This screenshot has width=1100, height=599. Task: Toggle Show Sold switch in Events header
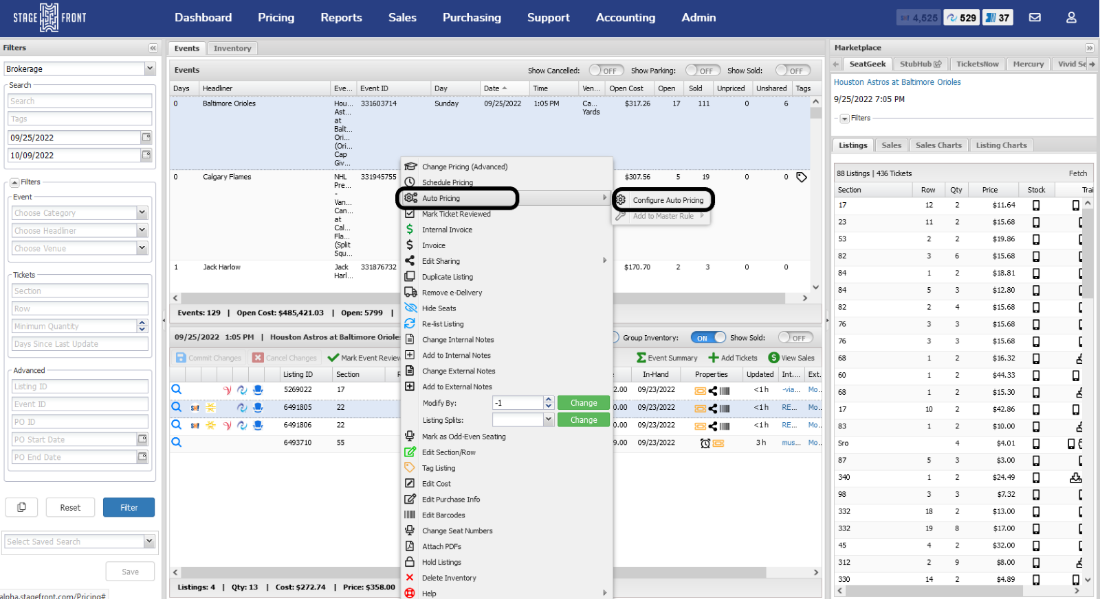tap(793, 70)
